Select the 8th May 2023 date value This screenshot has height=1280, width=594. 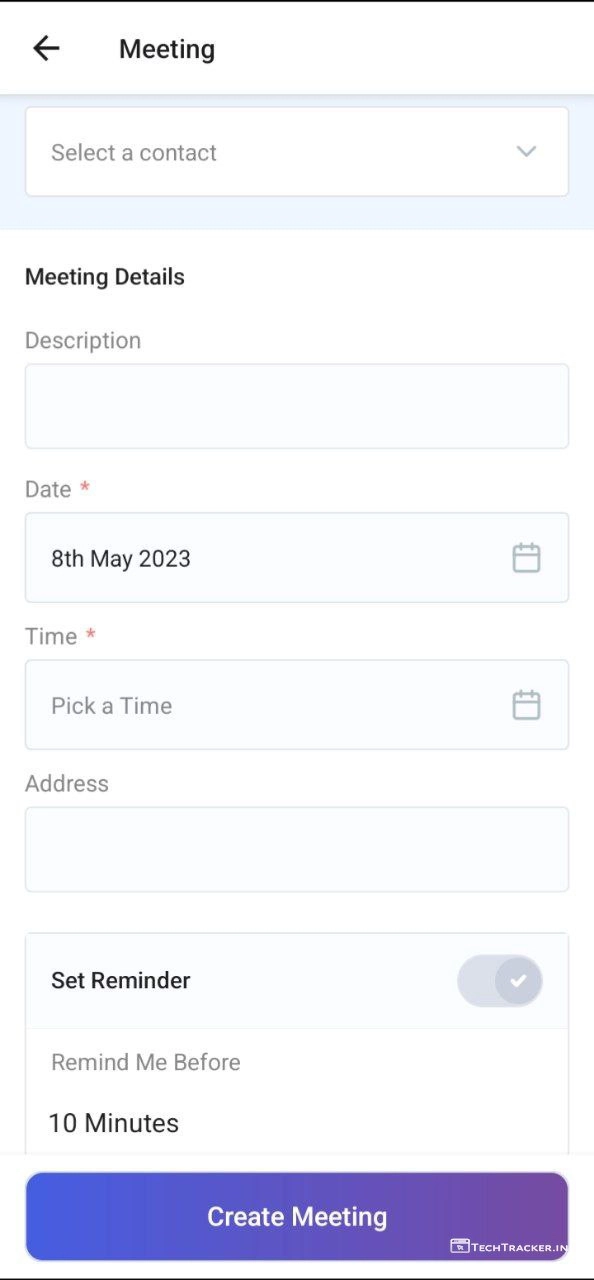pyautogui.click(x=121, y=558)
